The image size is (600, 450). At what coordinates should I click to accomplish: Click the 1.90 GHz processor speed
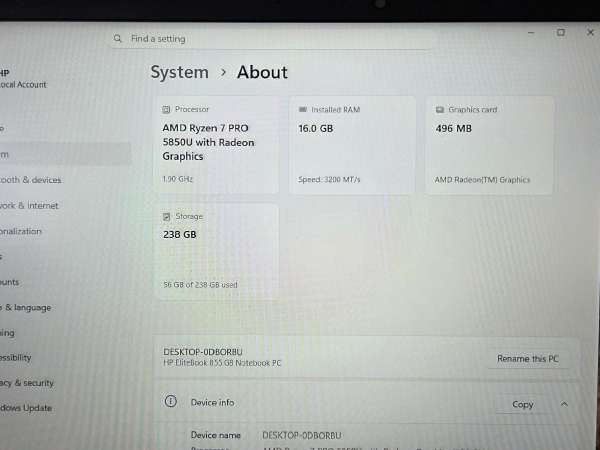(178, 179)
